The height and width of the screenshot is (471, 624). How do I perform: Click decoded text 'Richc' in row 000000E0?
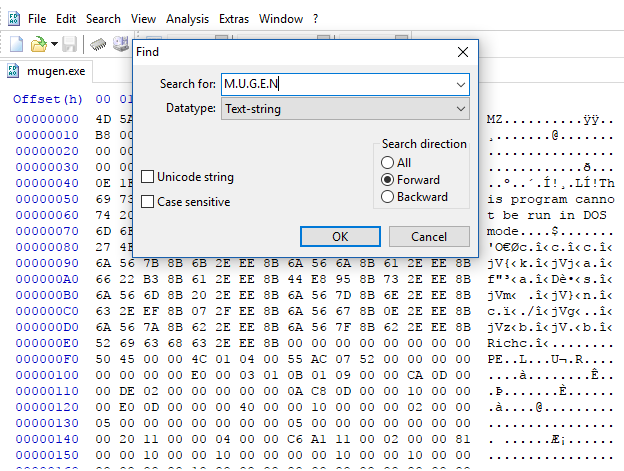point(507,343)
